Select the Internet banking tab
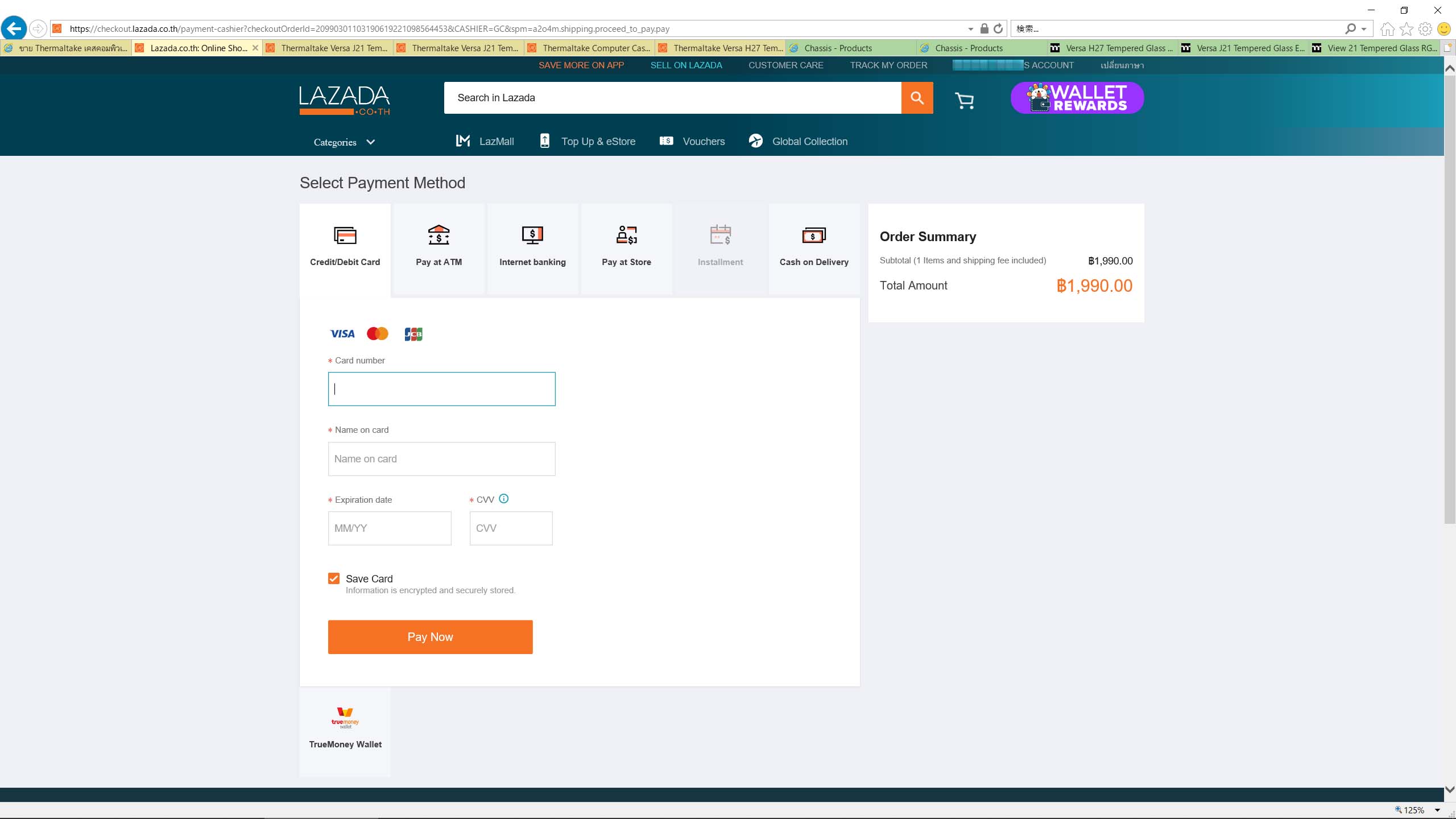Image resolution: width=1456 pixels, height=819 pixels. (533, 249)
